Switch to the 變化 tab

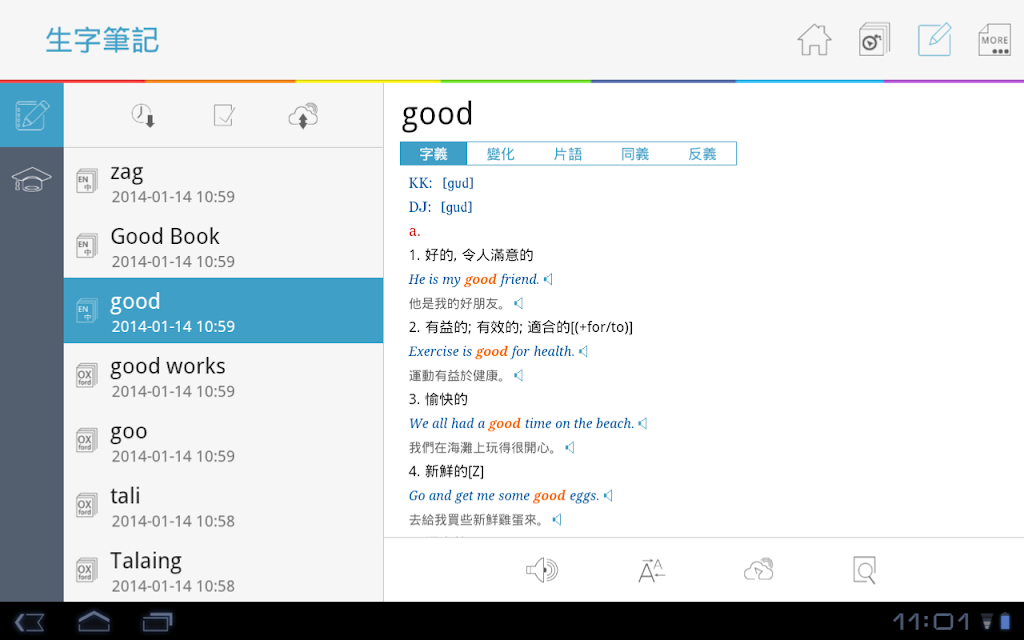point(501,154)
